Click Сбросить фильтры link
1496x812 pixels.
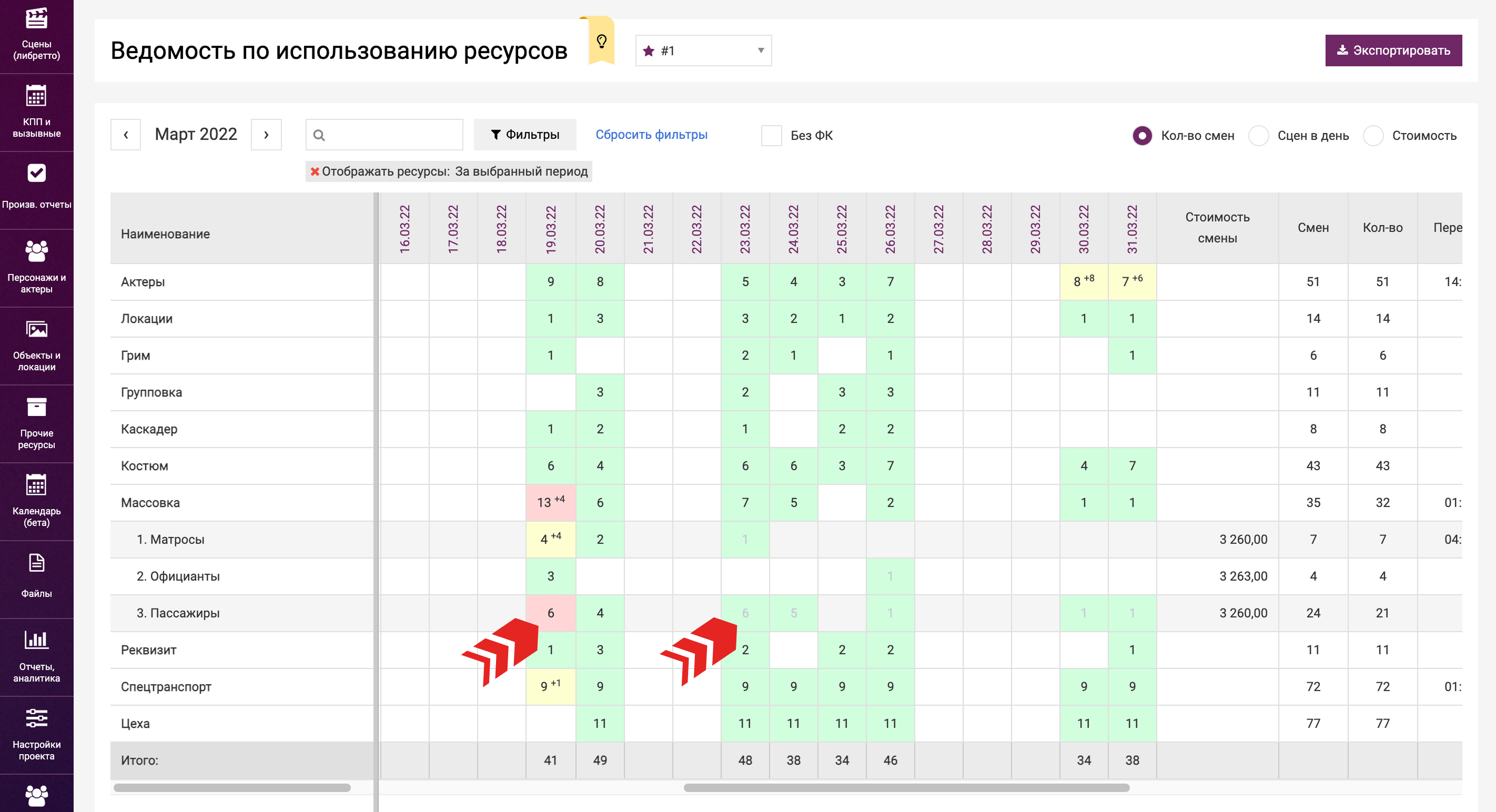pyautogui.click(x=651, y=135)
